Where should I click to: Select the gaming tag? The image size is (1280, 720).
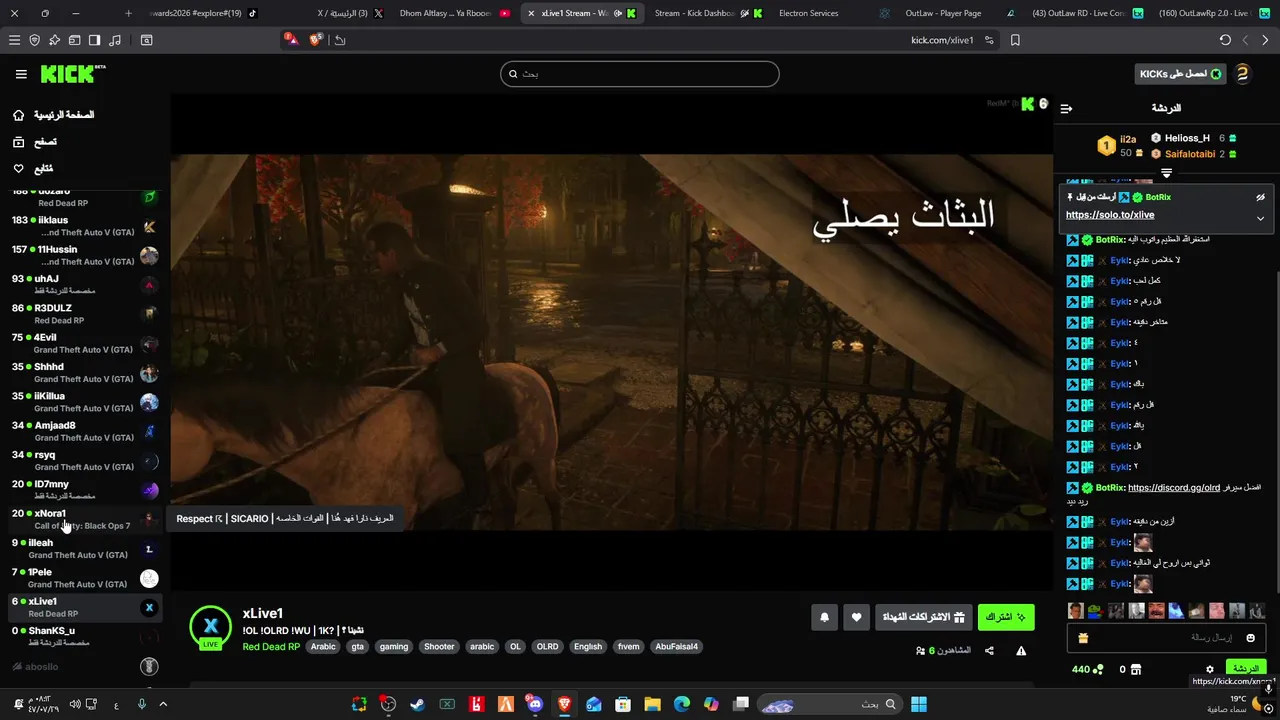coord(394,647)
